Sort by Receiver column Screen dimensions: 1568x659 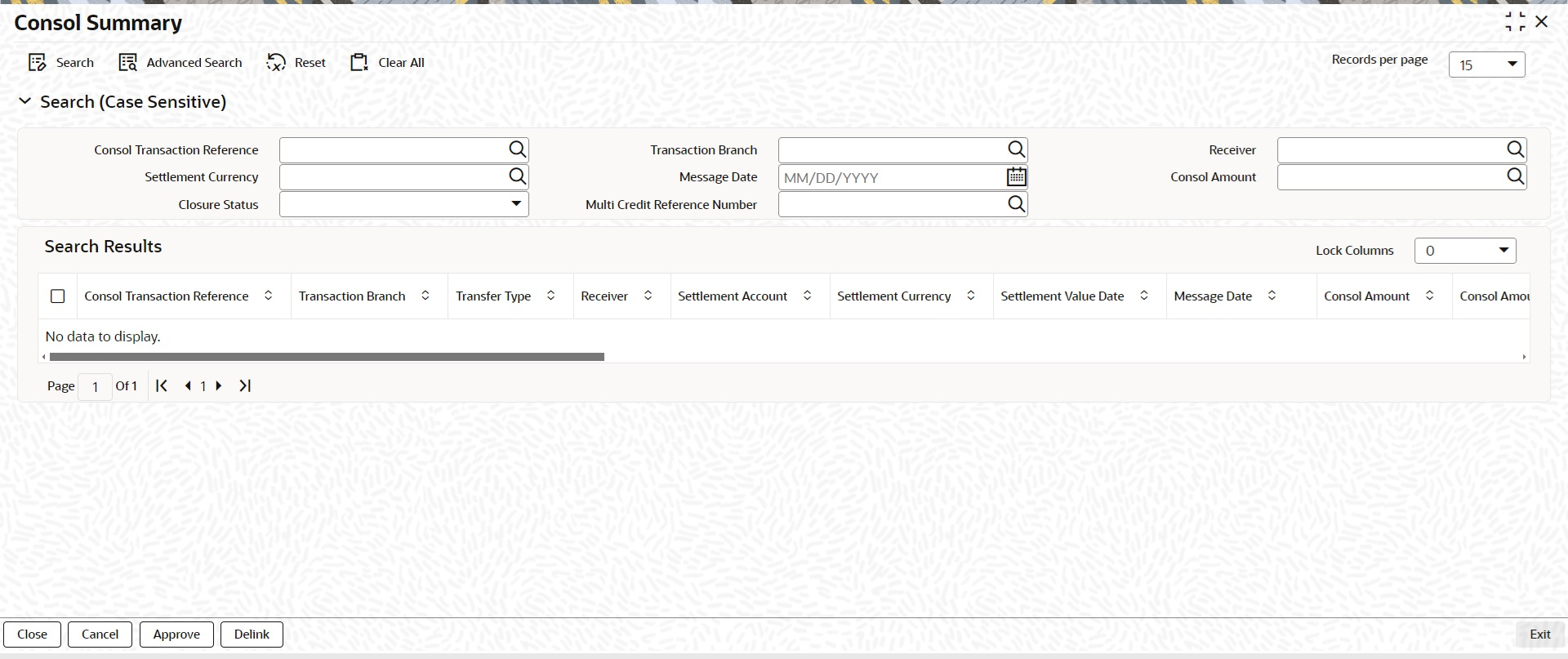click(648, 296)
